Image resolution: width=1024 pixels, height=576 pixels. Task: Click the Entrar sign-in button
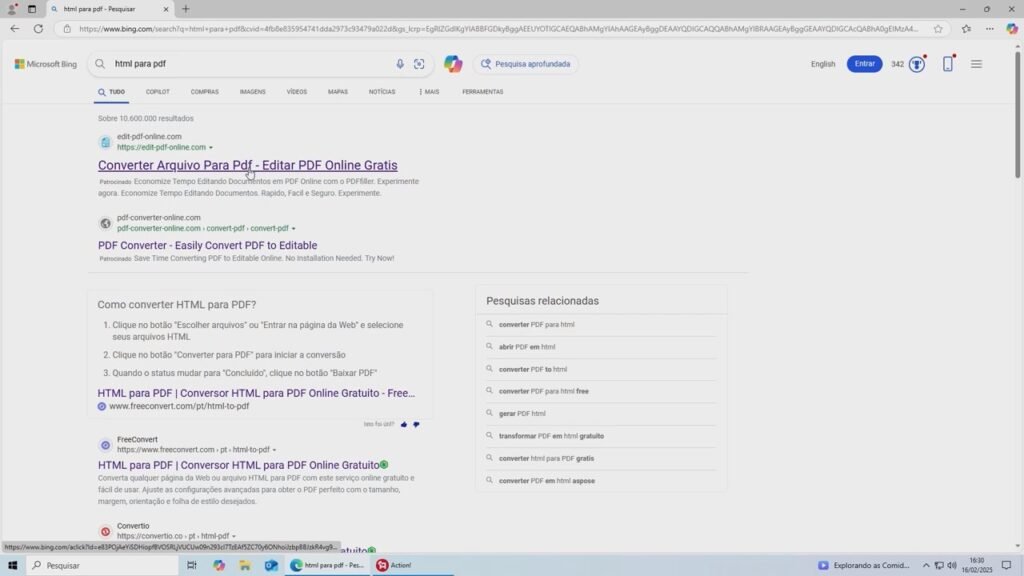(864, 64)
